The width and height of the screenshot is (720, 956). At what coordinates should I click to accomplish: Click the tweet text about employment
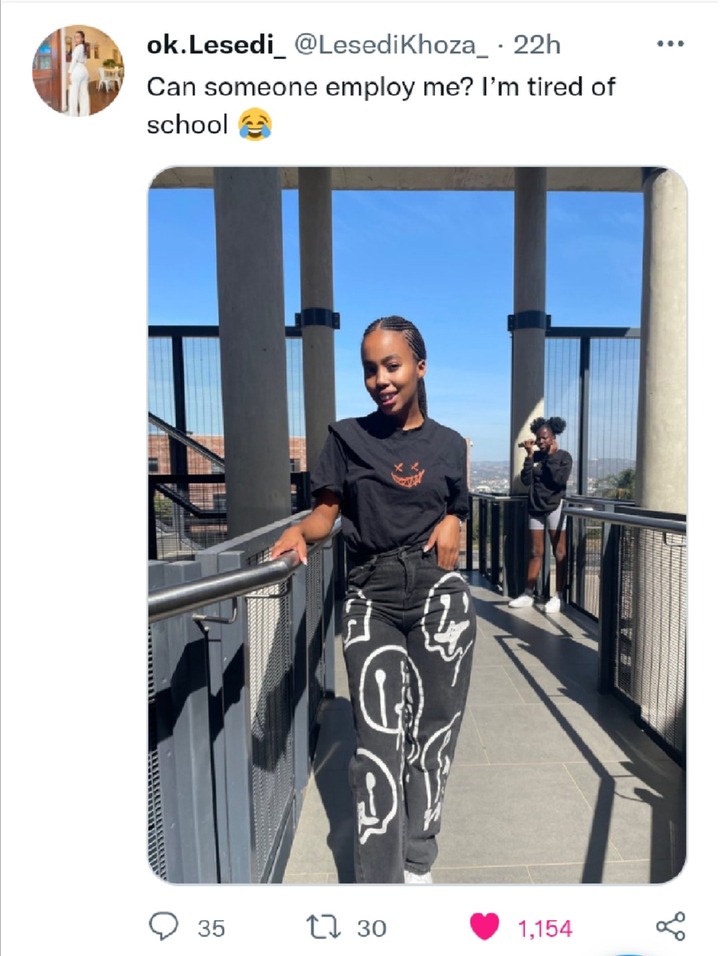click(381, 105)
